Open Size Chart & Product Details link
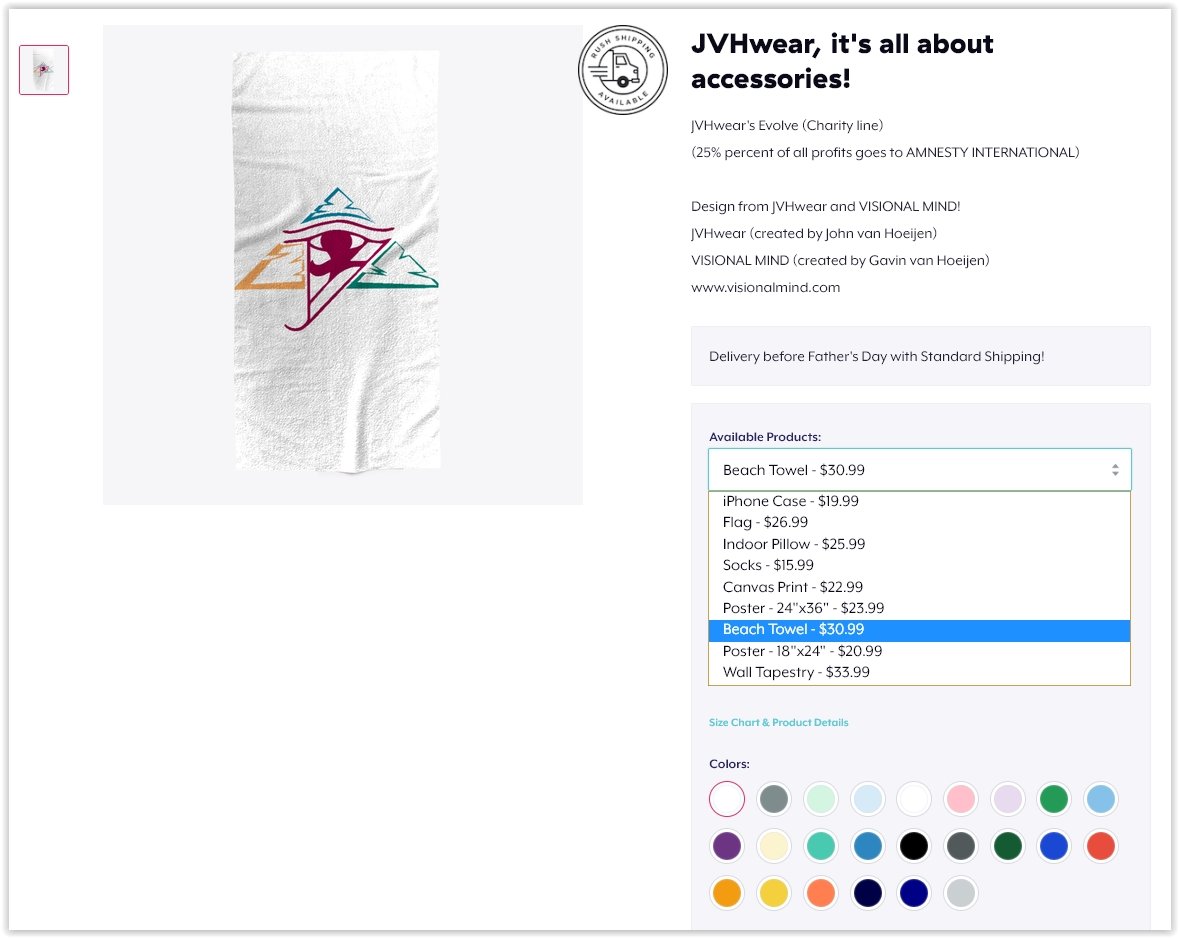 pos(778,722)
